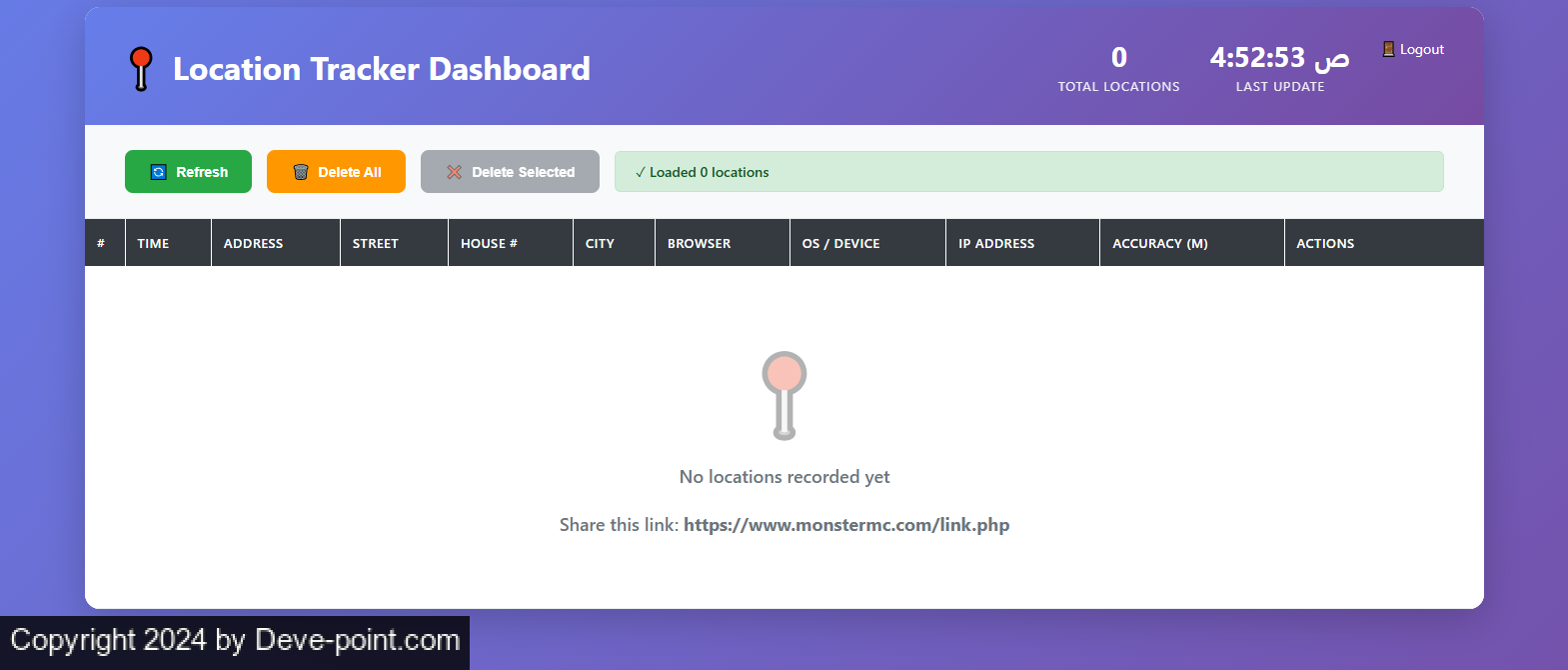Click the ADDRESS column header

click(253, 243)
